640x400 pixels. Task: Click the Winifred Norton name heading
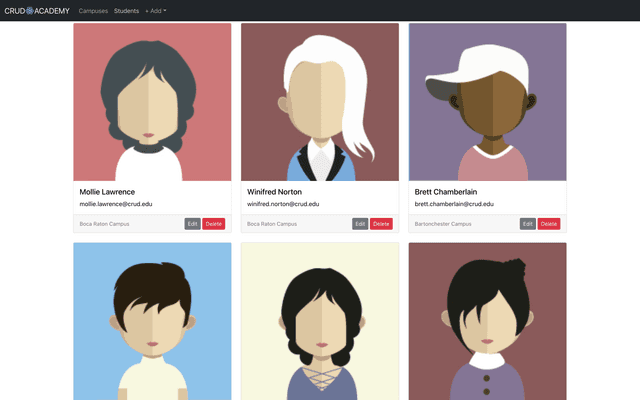tap(276, 191)
